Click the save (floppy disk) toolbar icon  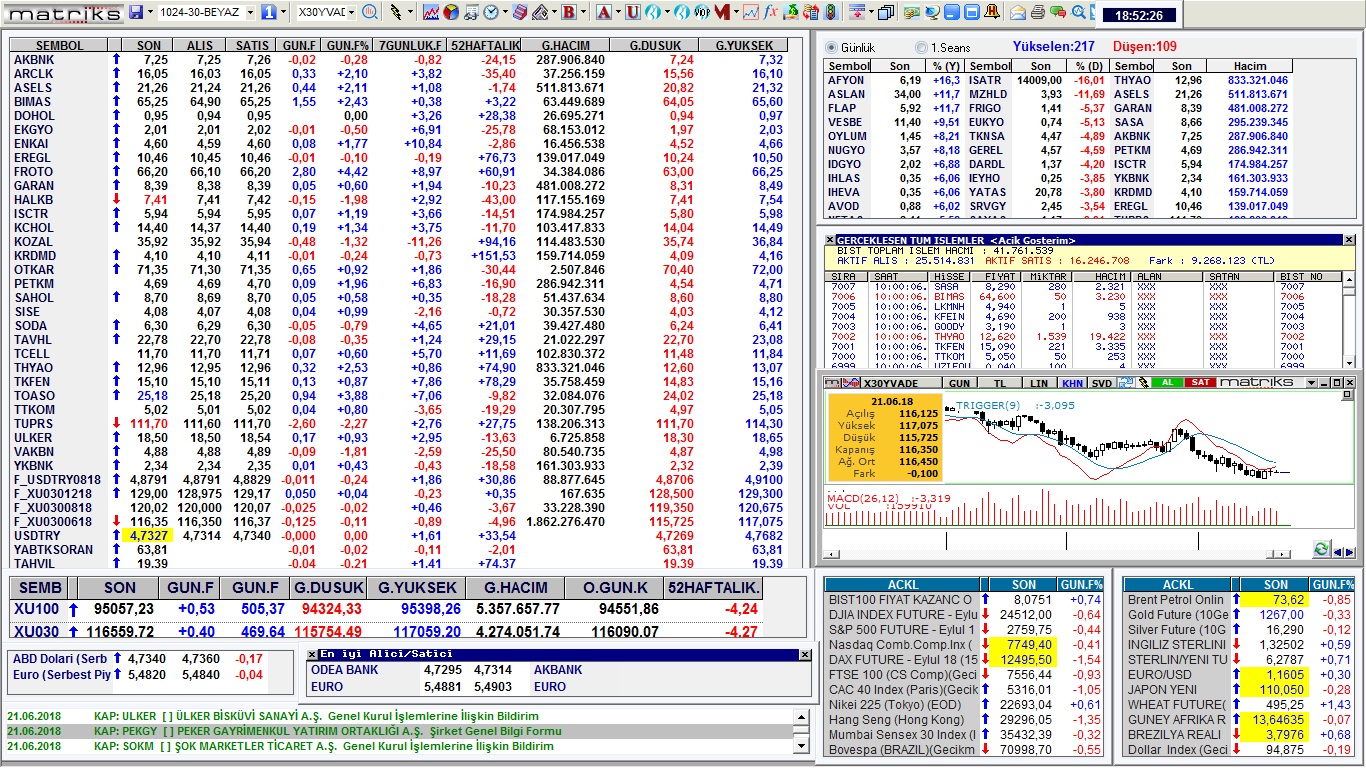pos(135,12)
